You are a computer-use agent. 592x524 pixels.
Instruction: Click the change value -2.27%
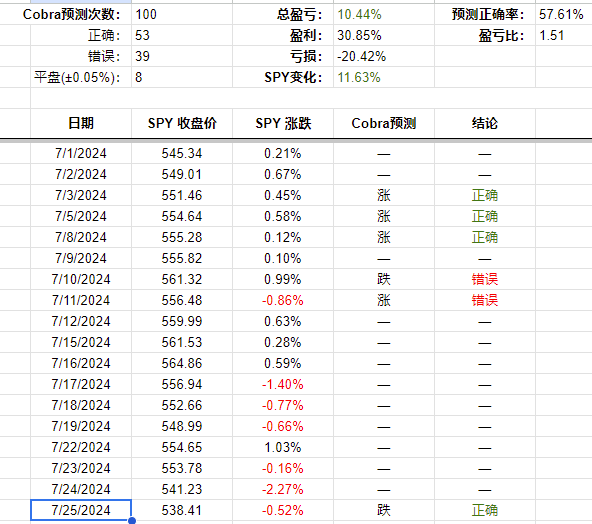[x=283, y=489]
